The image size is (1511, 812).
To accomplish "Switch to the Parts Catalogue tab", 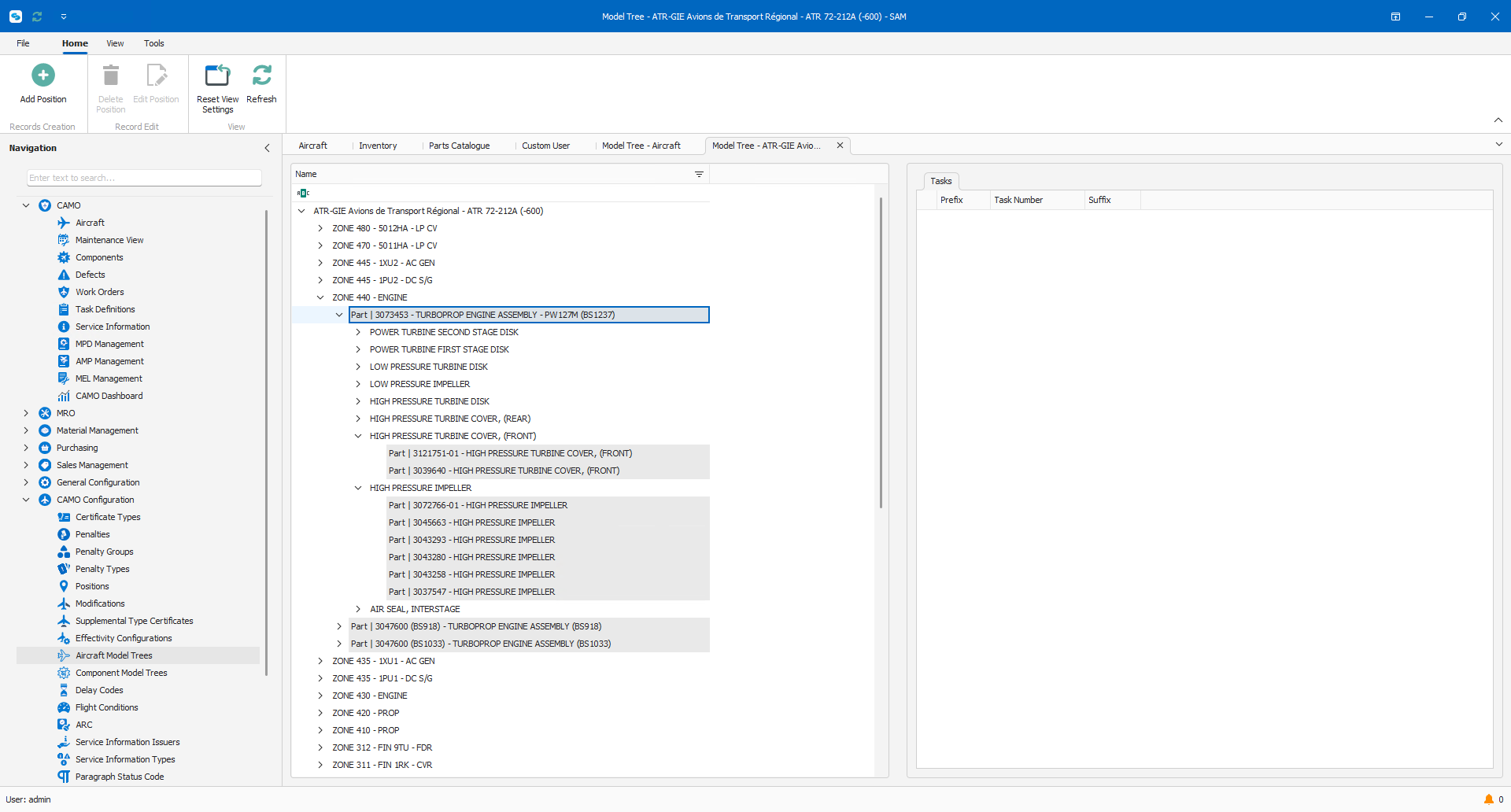I will coord(459,146).
